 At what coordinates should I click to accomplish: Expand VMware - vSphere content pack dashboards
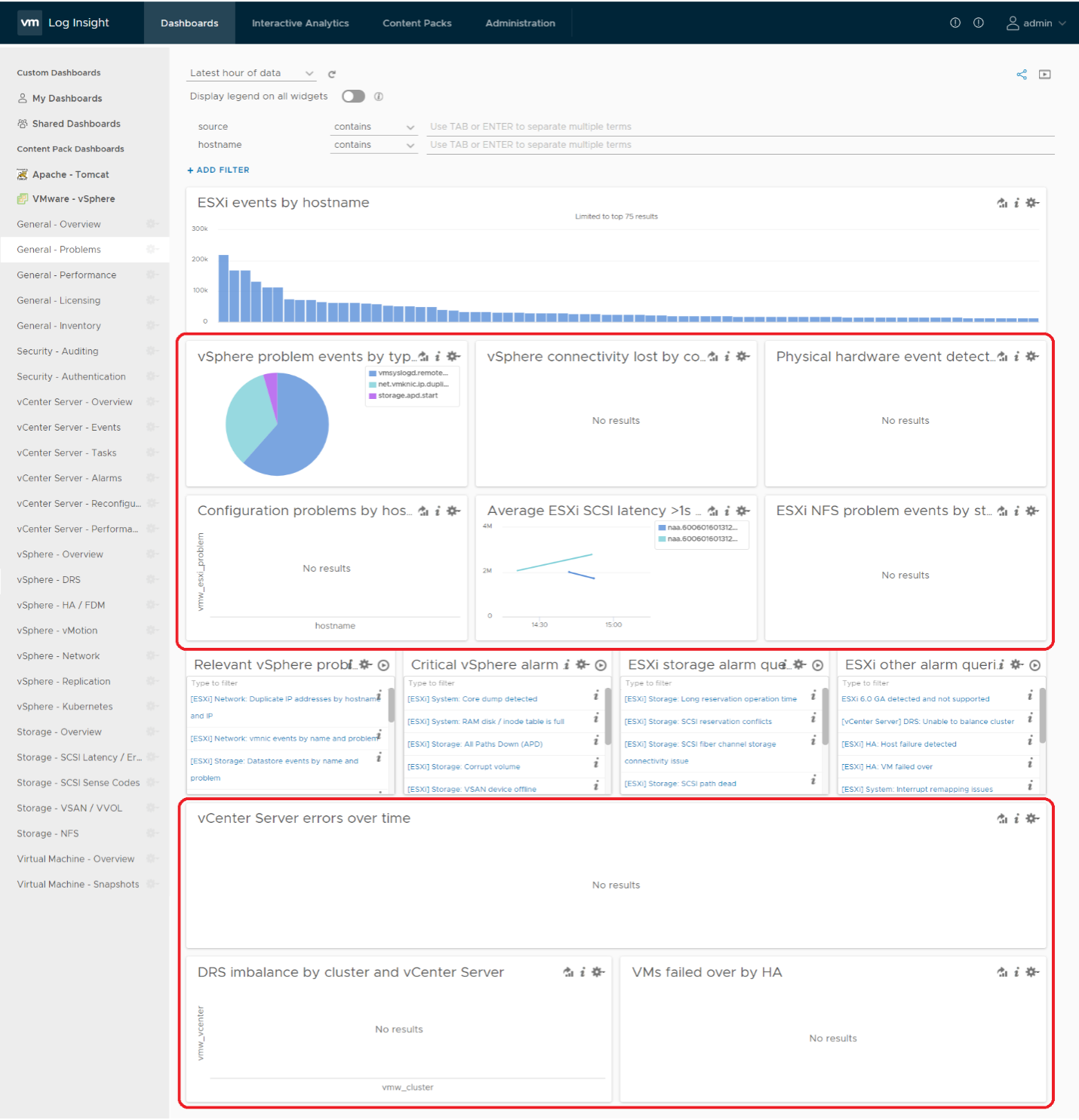coord(74,199)
